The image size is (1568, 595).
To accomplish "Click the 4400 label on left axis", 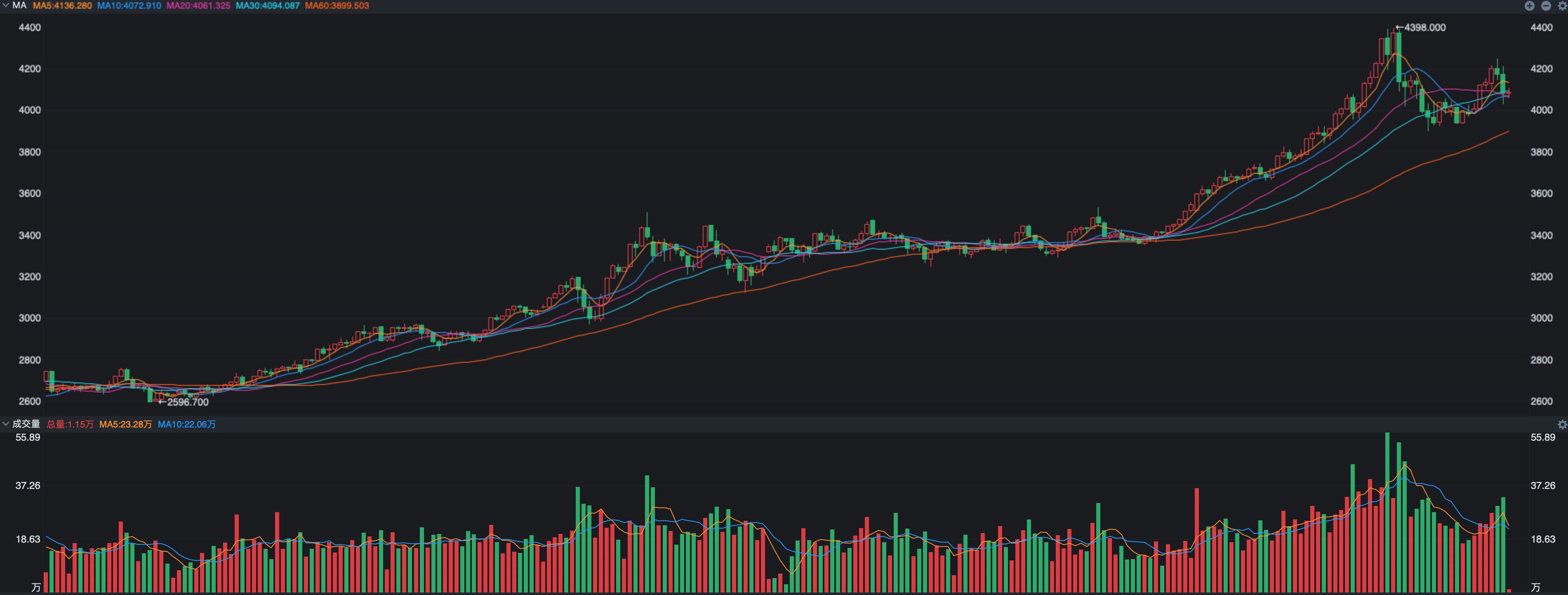I will tap(30, 27).
